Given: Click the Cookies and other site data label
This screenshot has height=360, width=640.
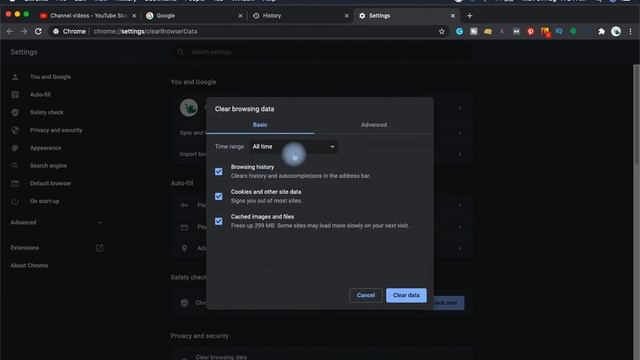Looking at the screenshot, I should pyautogui.click(x=266, y=192).
